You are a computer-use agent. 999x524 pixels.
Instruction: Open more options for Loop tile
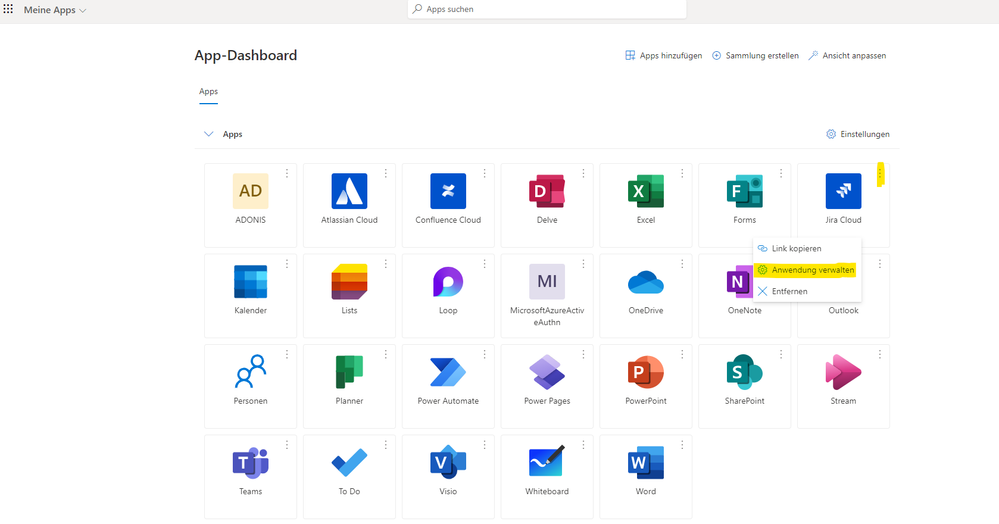[x=484, y=264]
